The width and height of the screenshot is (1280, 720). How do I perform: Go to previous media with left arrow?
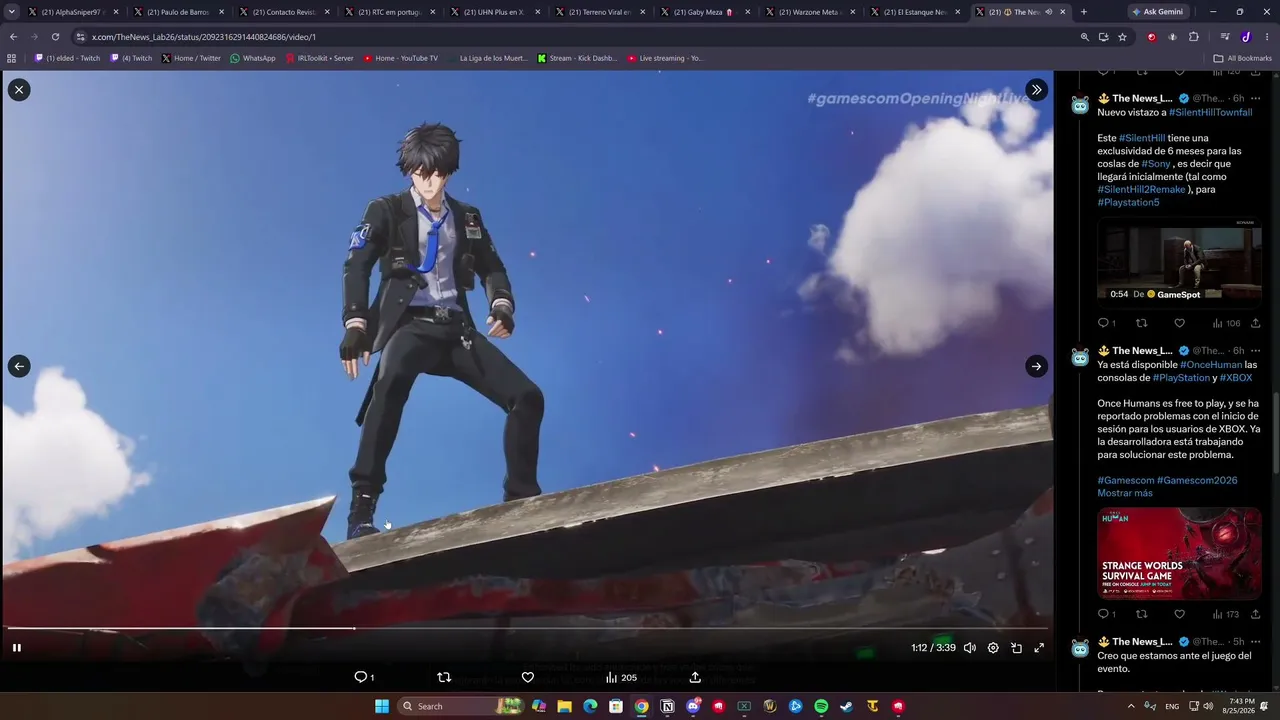coord(19,366)
